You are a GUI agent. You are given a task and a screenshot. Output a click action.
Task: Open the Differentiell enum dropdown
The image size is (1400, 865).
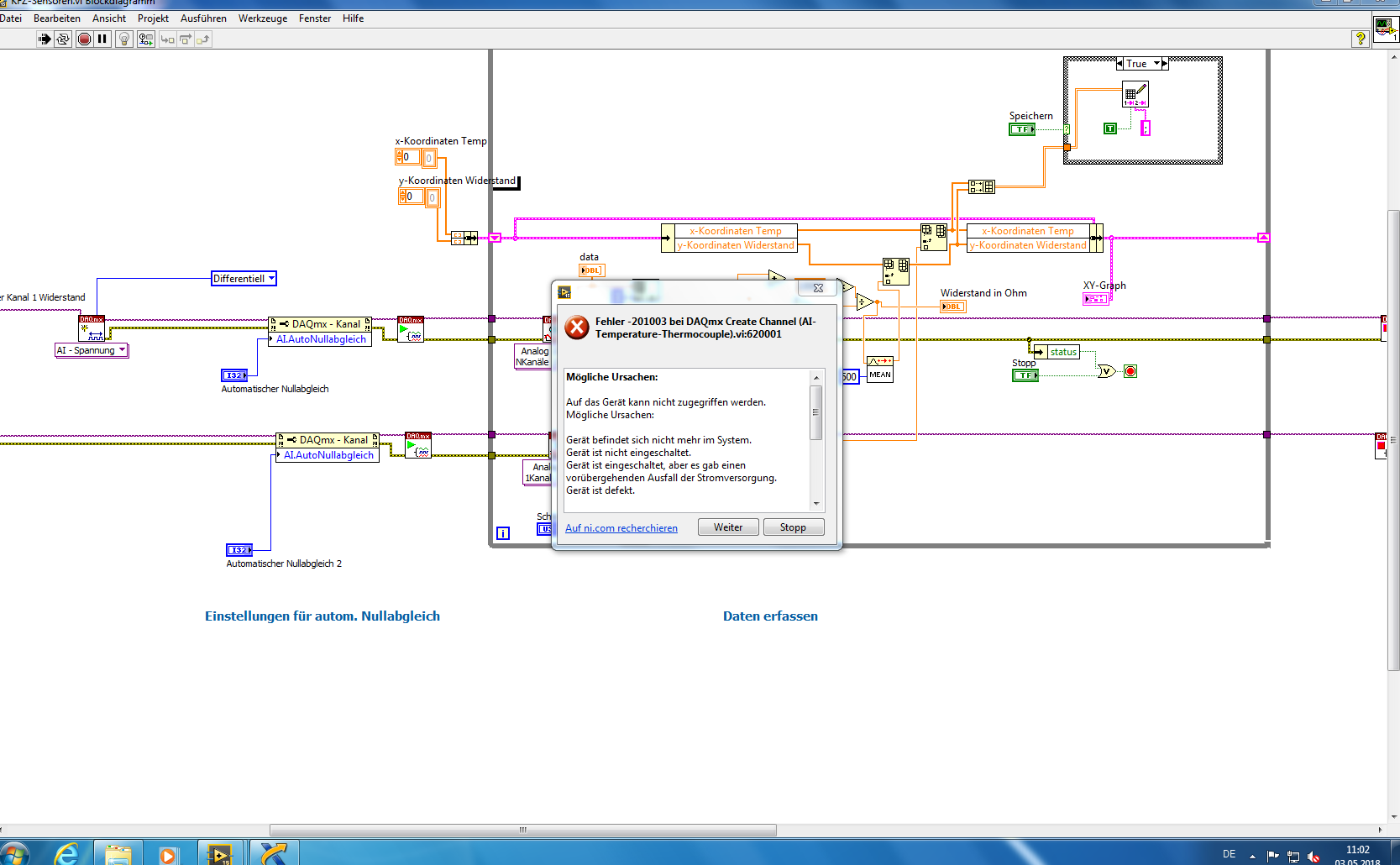[x=271, y=278]
